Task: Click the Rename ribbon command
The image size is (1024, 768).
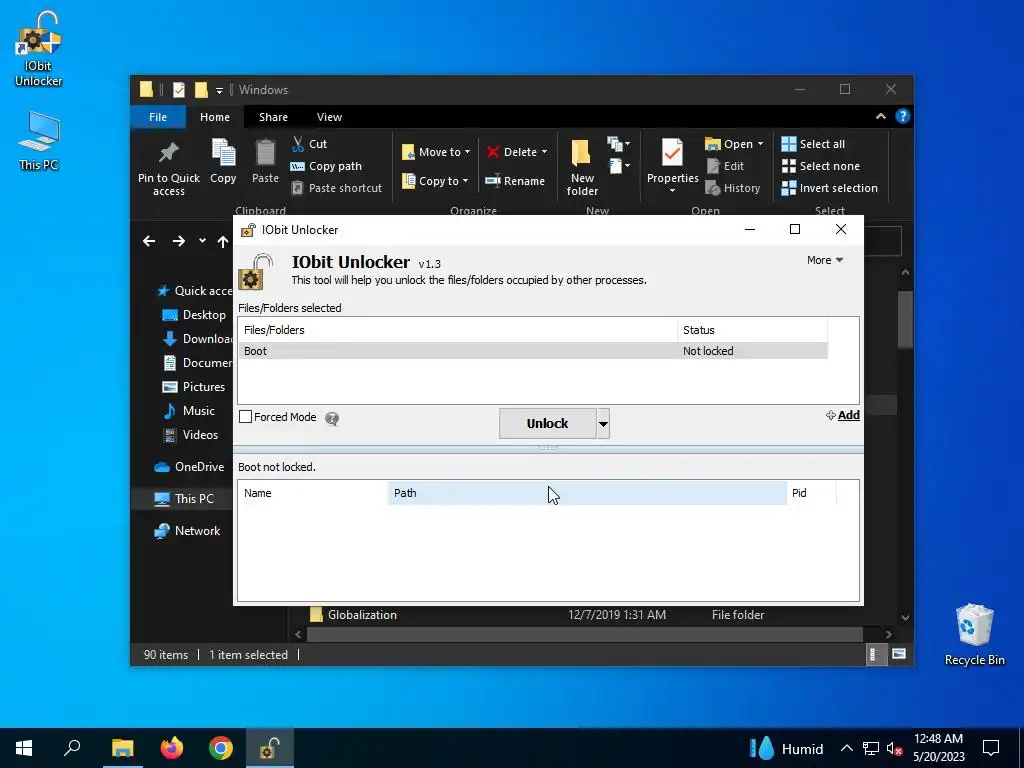Action: point(515,181)
